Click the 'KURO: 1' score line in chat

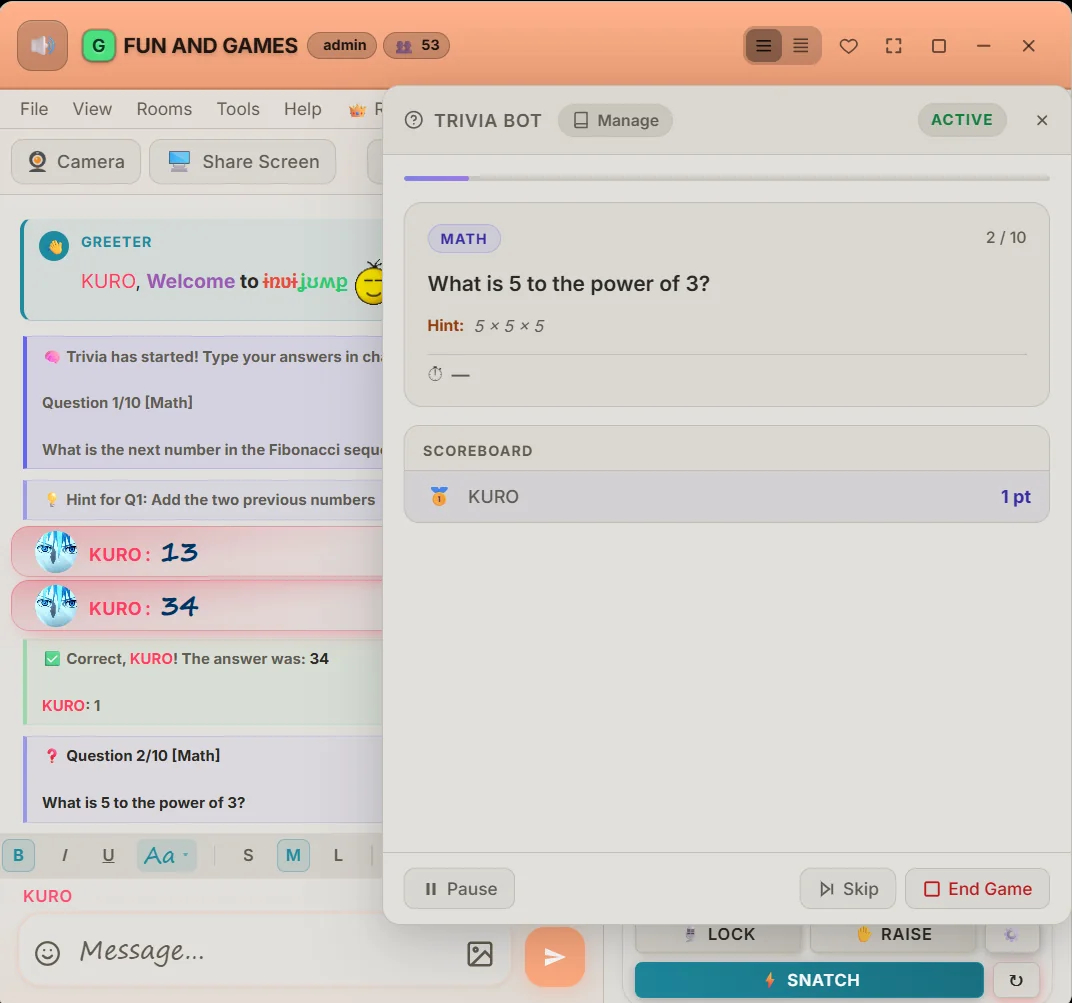point(71,706)
